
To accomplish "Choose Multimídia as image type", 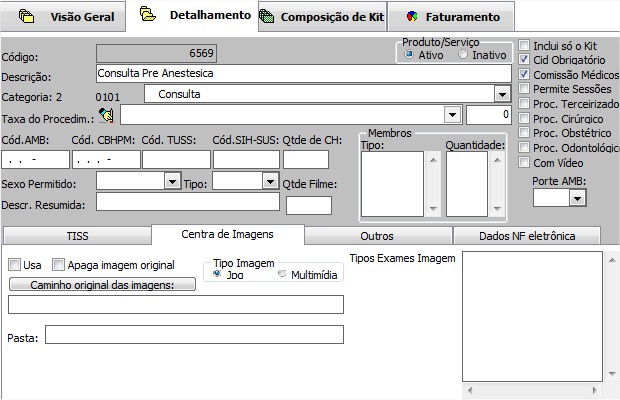I will tap(282, 274).
